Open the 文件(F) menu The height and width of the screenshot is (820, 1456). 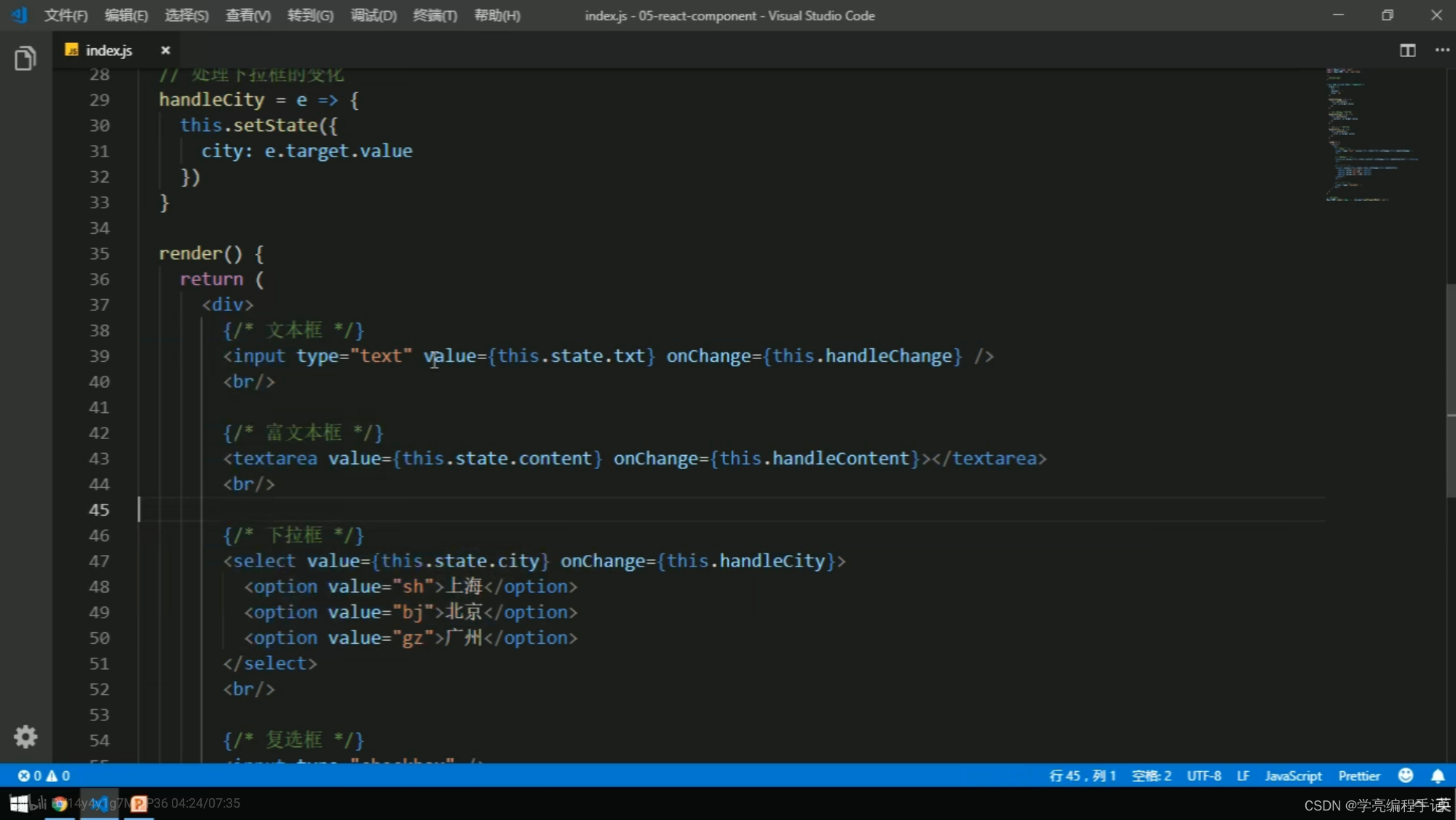66,15
